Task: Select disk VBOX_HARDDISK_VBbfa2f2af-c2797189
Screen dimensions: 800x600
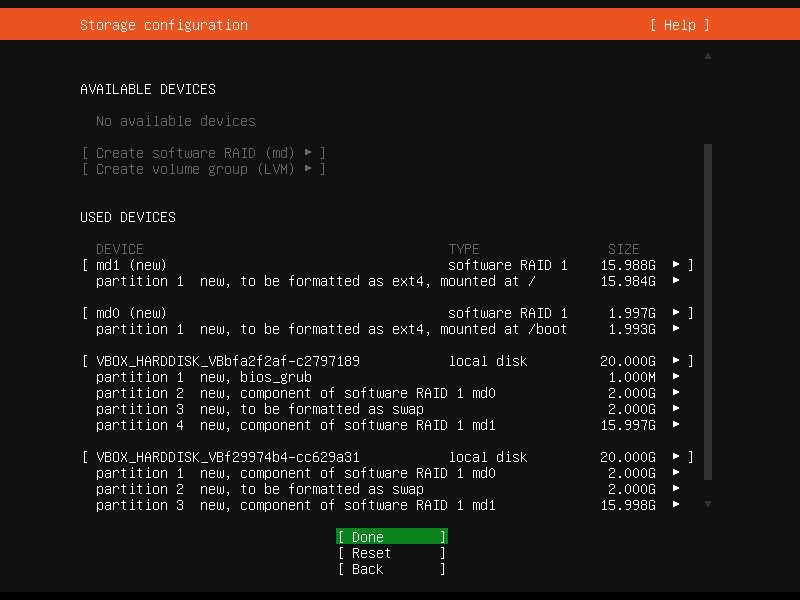Action: tap(228, 361)
